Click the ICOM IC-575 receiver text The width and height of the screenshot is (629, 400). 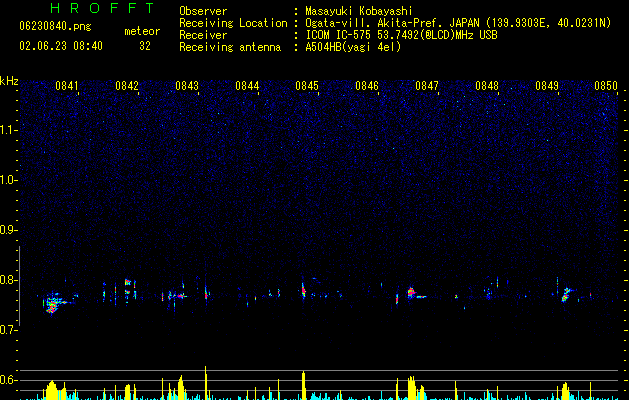point(401,35)
